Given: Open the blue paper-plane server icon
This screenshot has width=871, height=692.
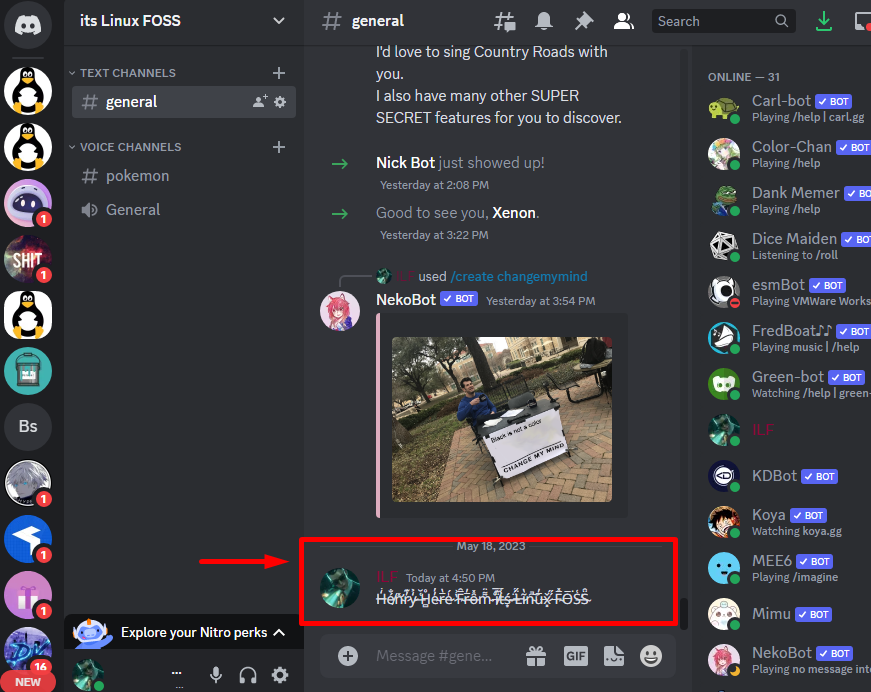Looking at the screenshot, I should [x=28, y=538].
